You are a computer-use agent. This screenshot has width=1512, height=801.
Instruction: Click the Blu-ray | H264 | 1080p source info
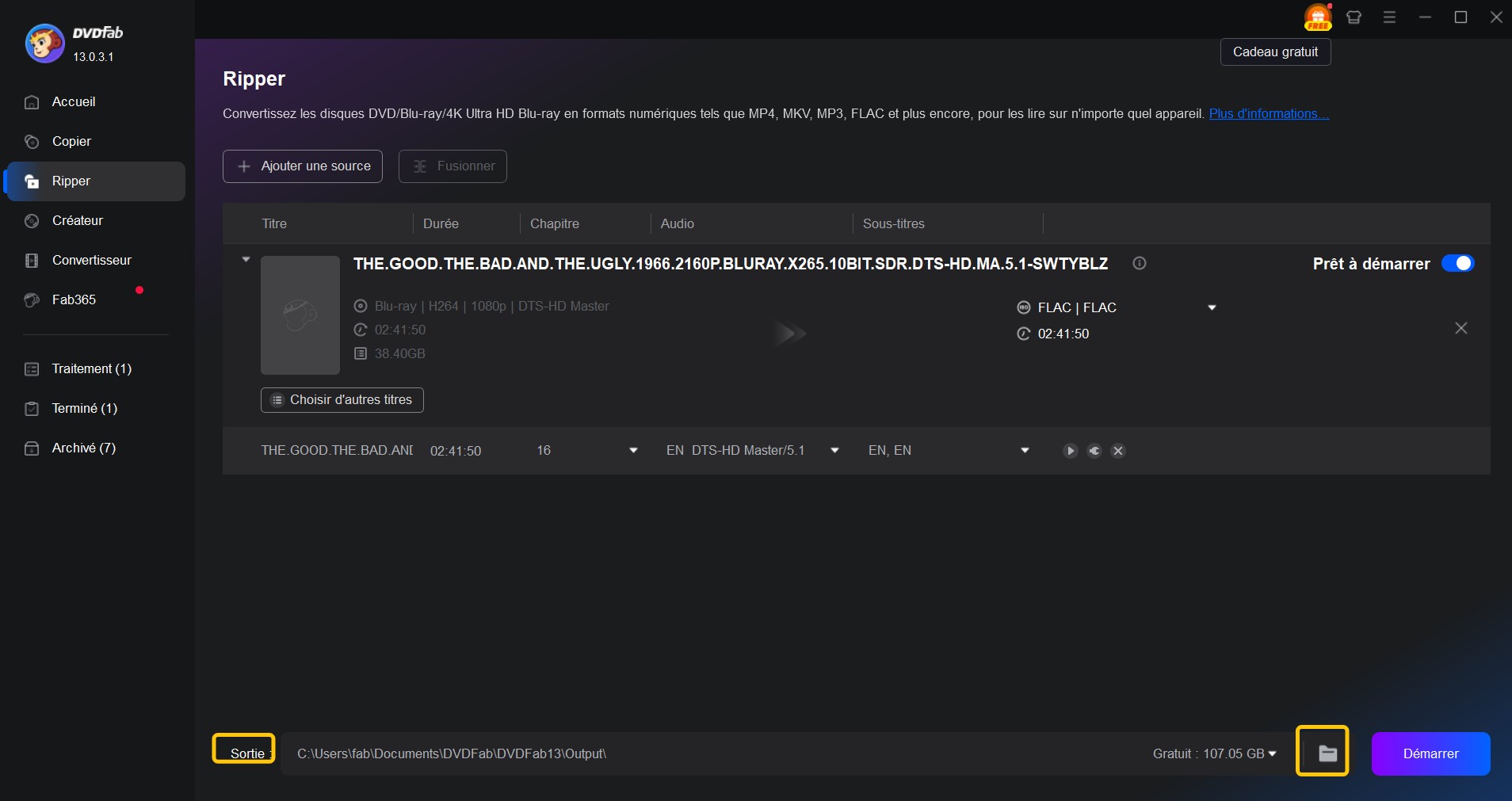click(491, 307)
